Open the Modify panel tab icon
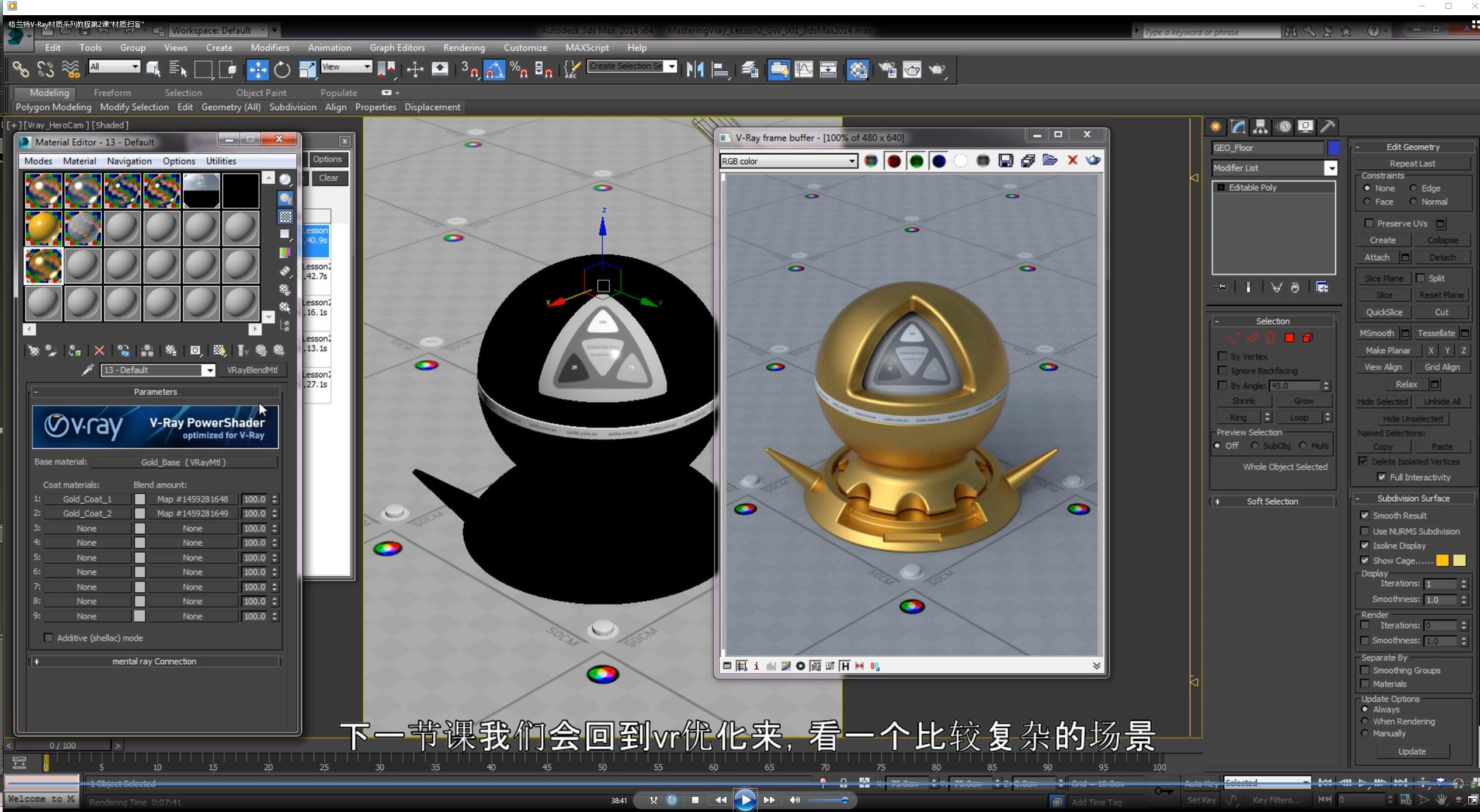Image resolution: width=1480 pixels, height=812 pixels. 1238,127
